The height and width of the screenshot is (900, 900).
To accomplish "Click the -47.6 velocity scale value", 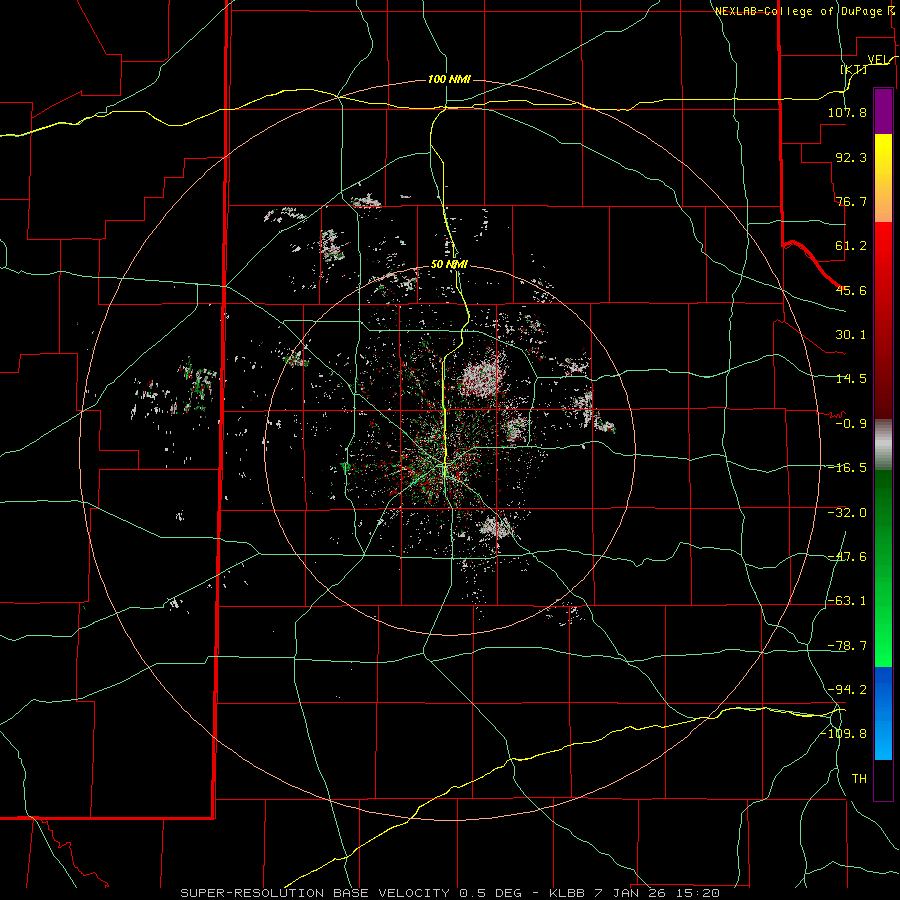I will (847, 557).
